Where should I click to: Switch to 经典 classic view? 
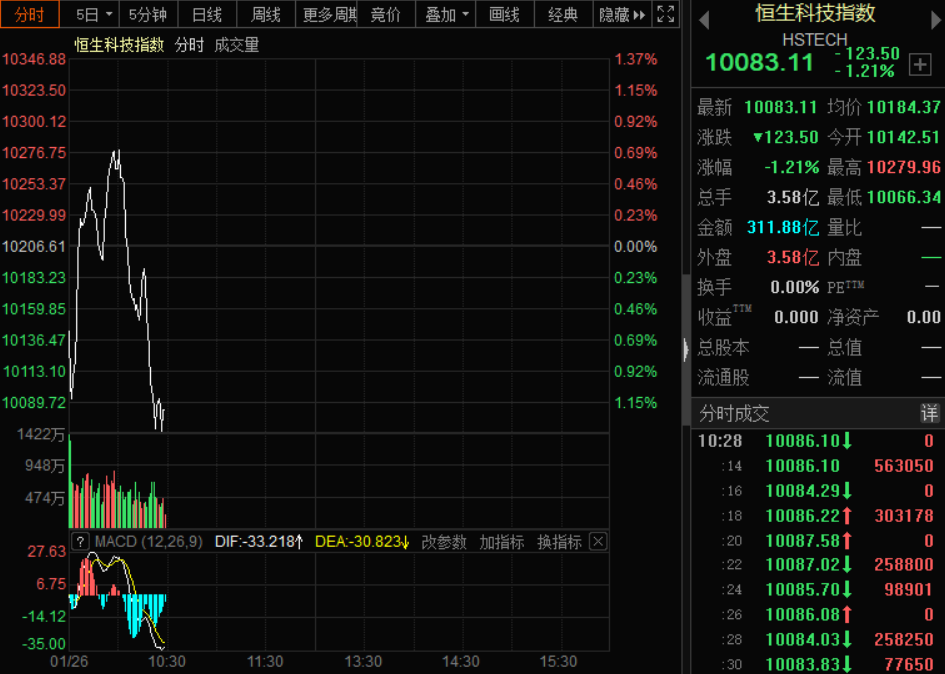point(563,14)
